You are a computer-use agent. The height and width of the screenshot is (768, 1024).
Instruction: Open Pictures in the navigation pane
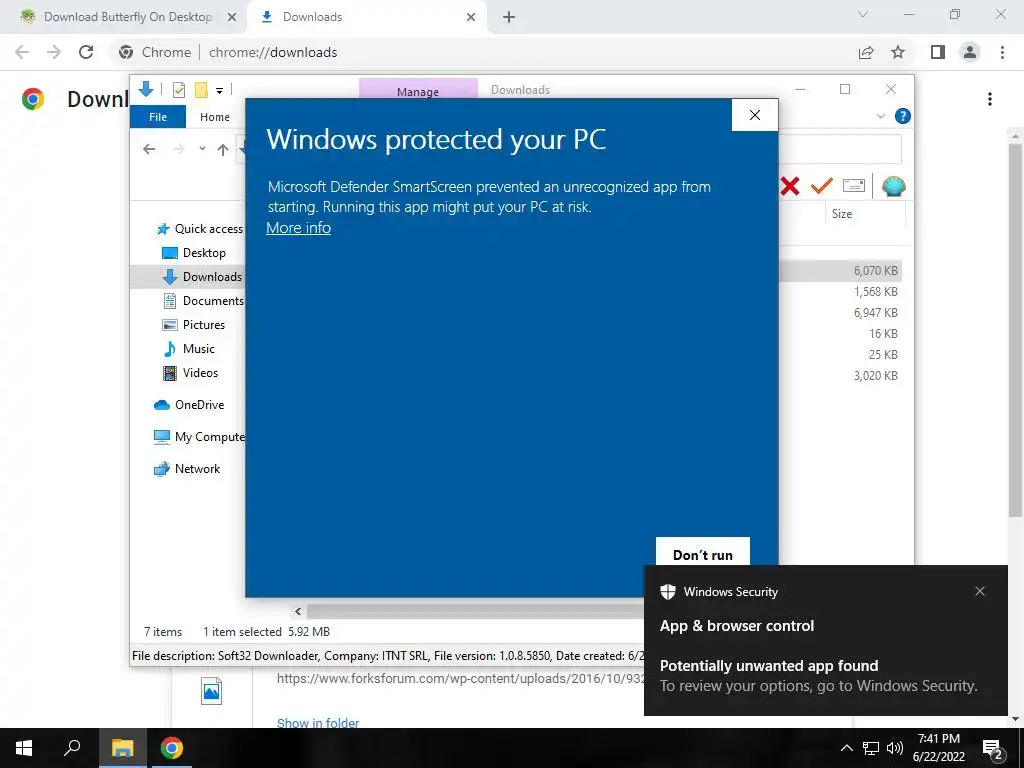point(193,325)
